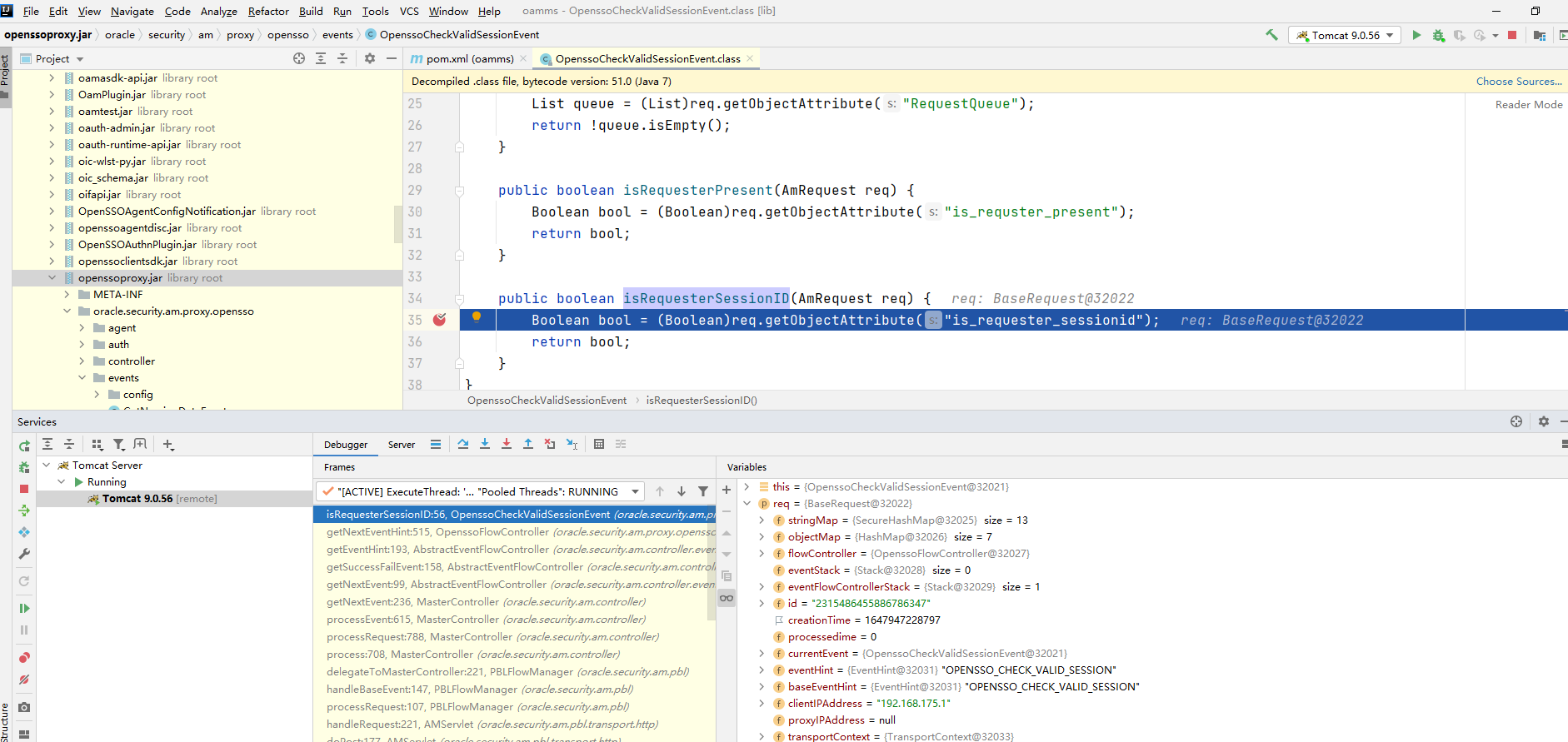Show execution point in the debugger
The image size is (1568, 742).
(436, 445)
